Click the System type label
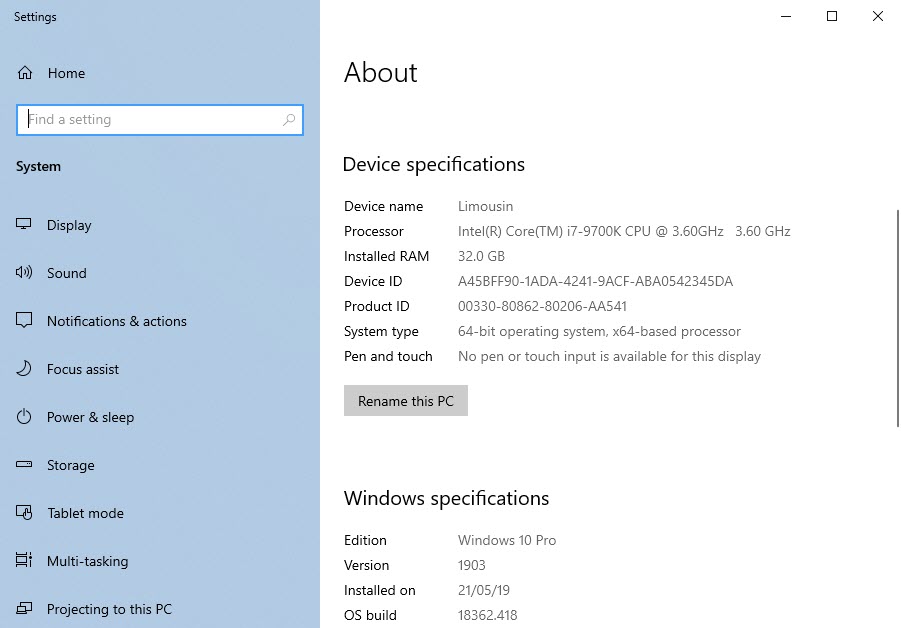The height and width of the screenshot is (628, 901). pos(381,332)
